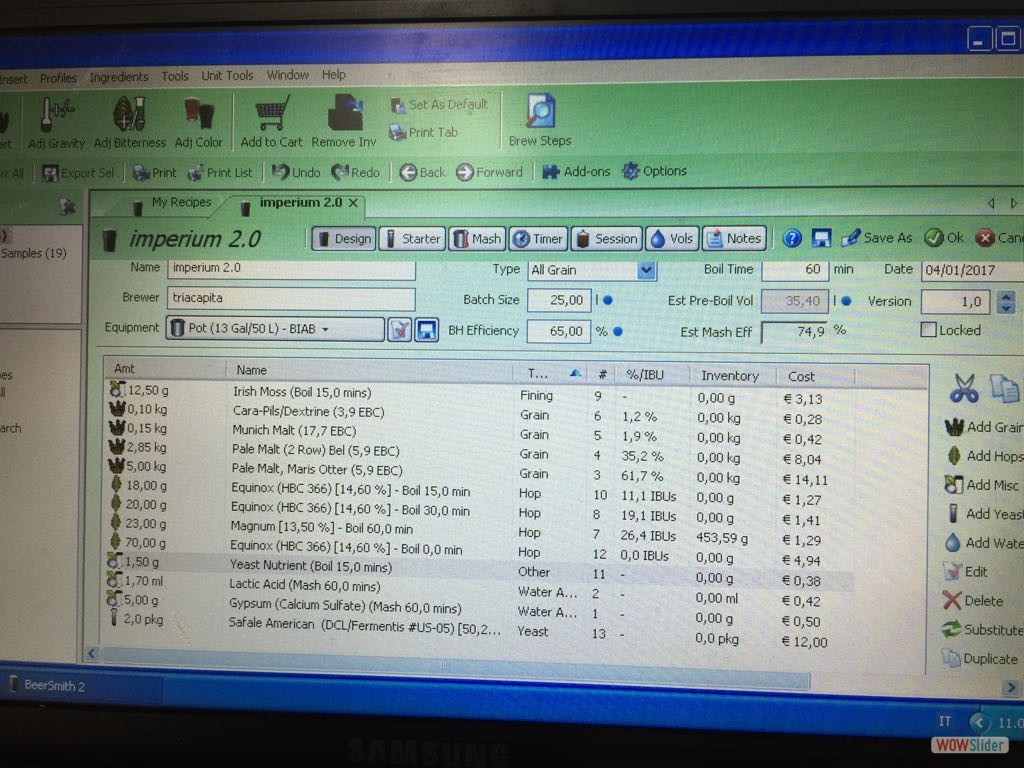Click Set As Default
This screenshot has height=768, width=1024.
(x=439, y=104)
